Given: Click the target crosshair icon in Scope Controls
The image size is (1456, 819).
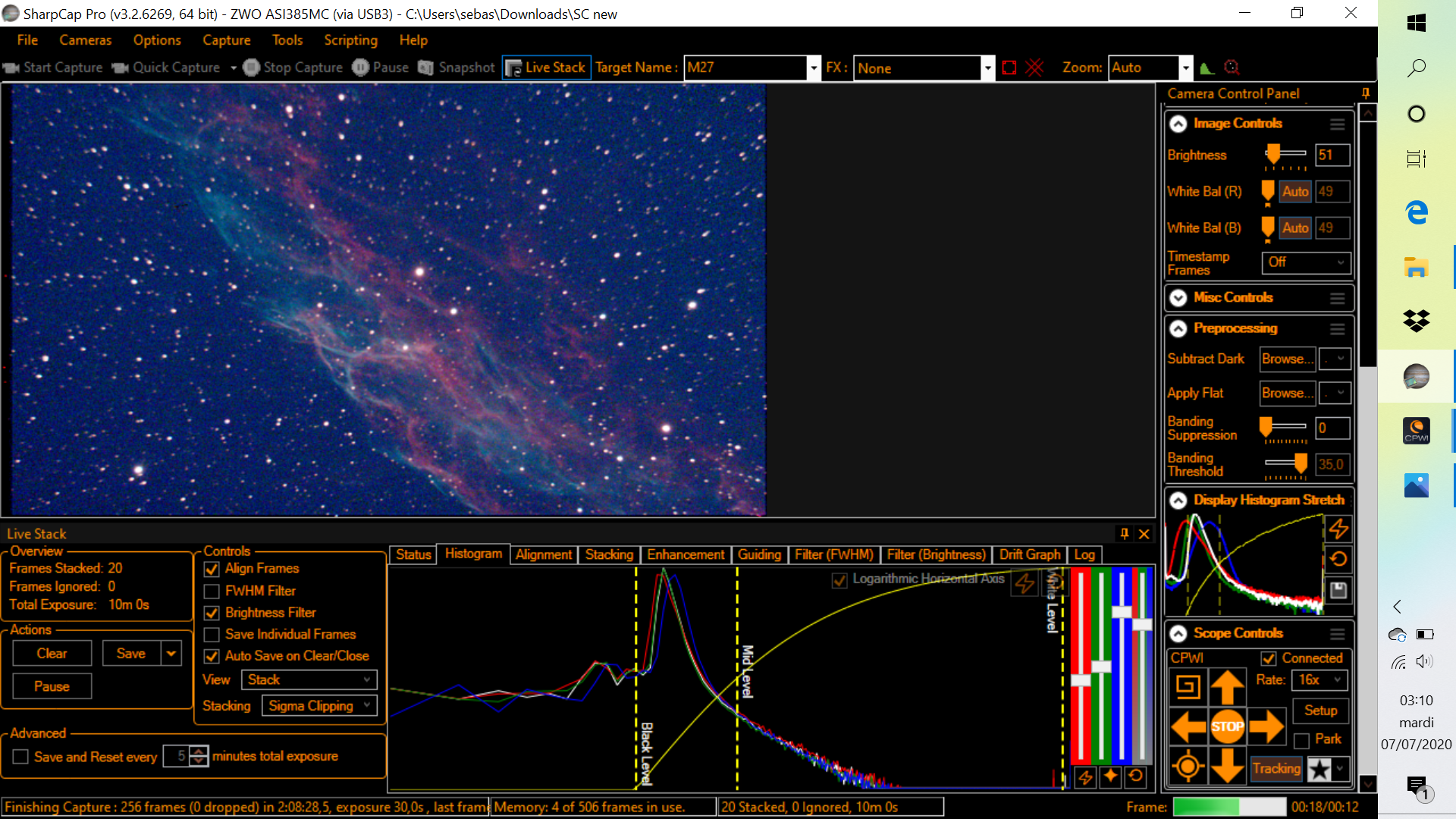Looking at the screenshot, I should 1188,767.
